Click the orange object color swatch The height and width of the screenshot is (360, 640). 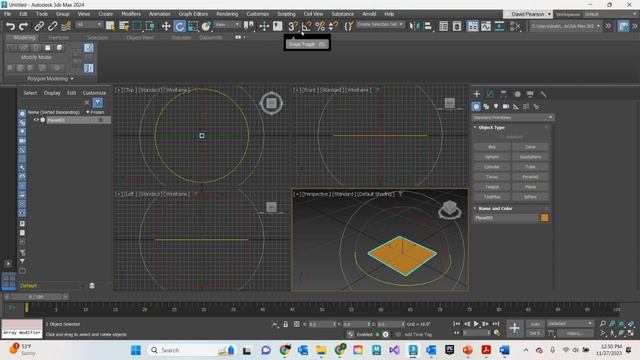point(544,218)
